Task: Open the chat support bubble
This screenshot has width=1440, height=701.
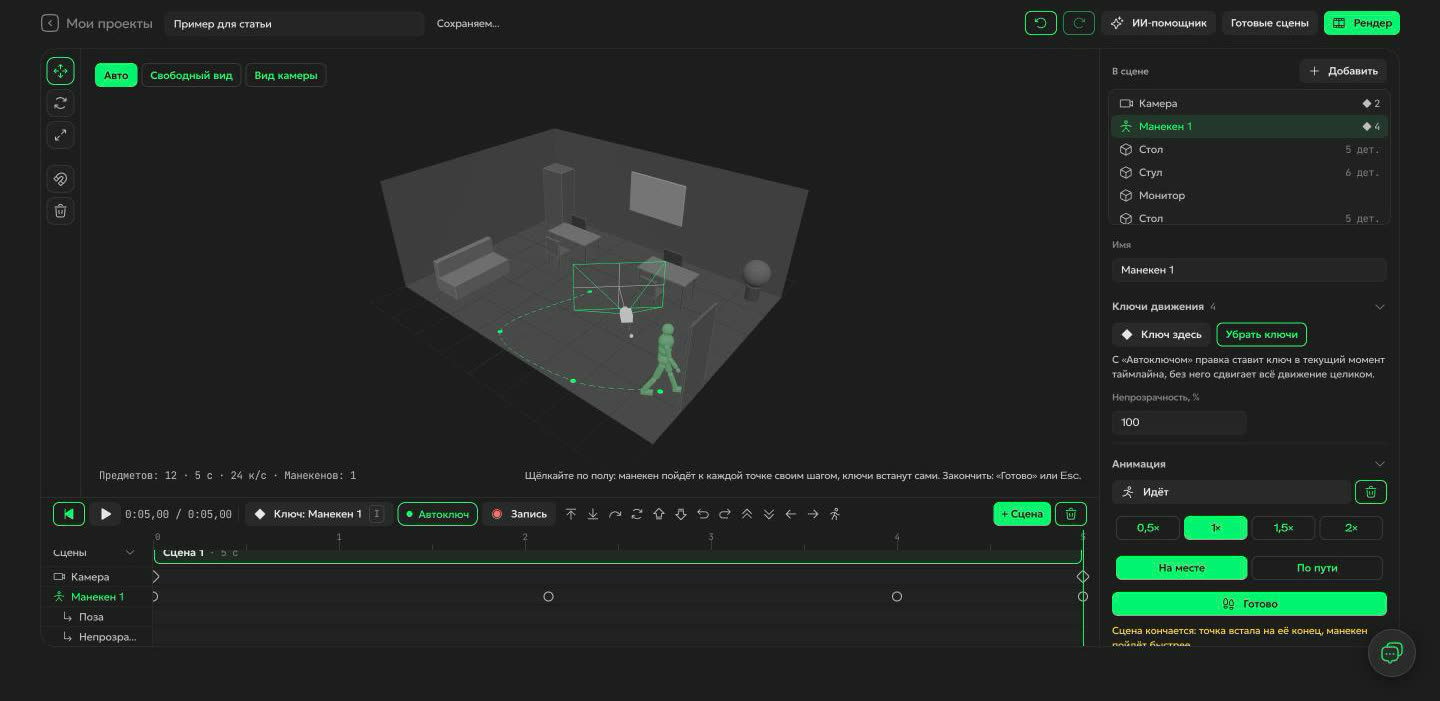Action: click(x=1391, y=654)
